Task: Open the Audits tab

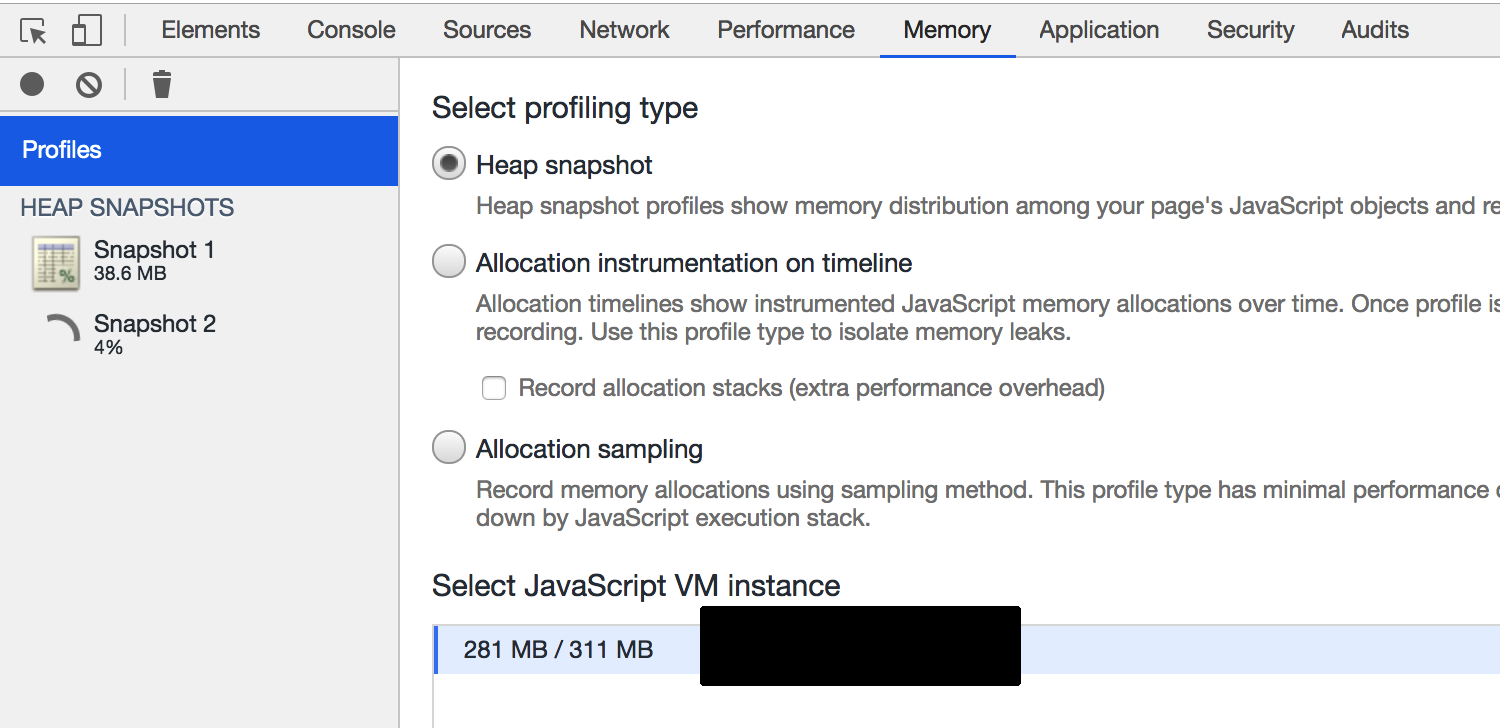Action: click(x=1375, y=30)
